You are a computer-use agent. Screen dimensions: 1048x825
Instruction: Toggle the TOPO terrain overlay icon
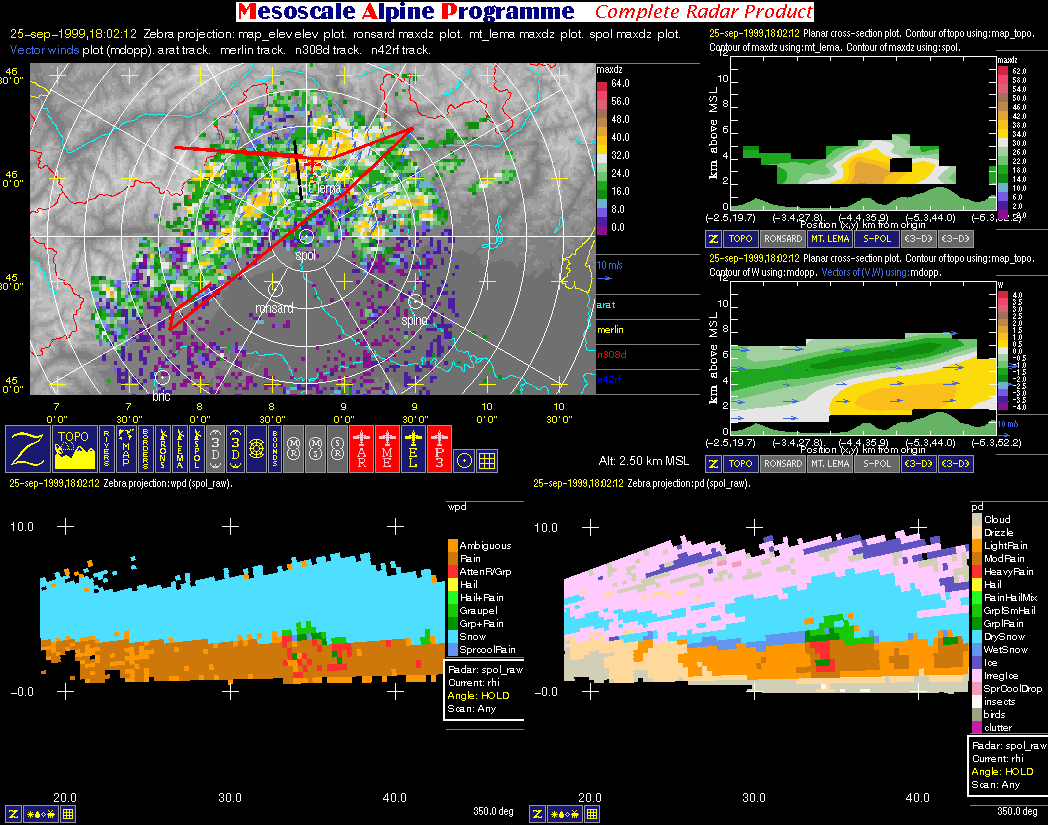coord(76,449)
